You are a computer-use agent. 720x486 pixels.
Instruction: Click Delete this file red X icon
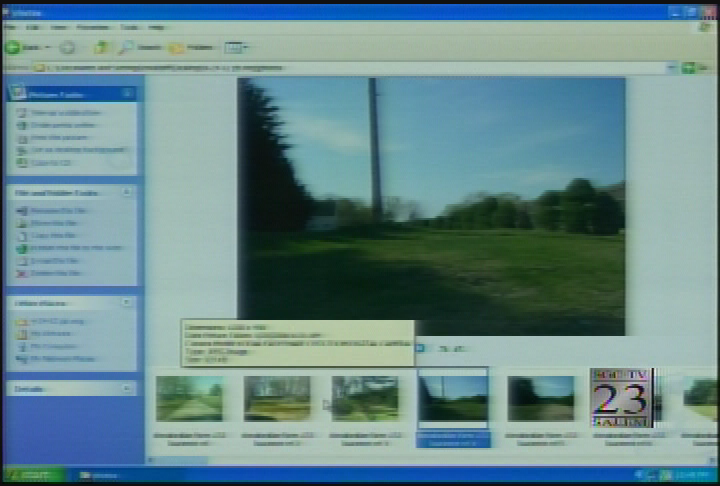point(22,272)
